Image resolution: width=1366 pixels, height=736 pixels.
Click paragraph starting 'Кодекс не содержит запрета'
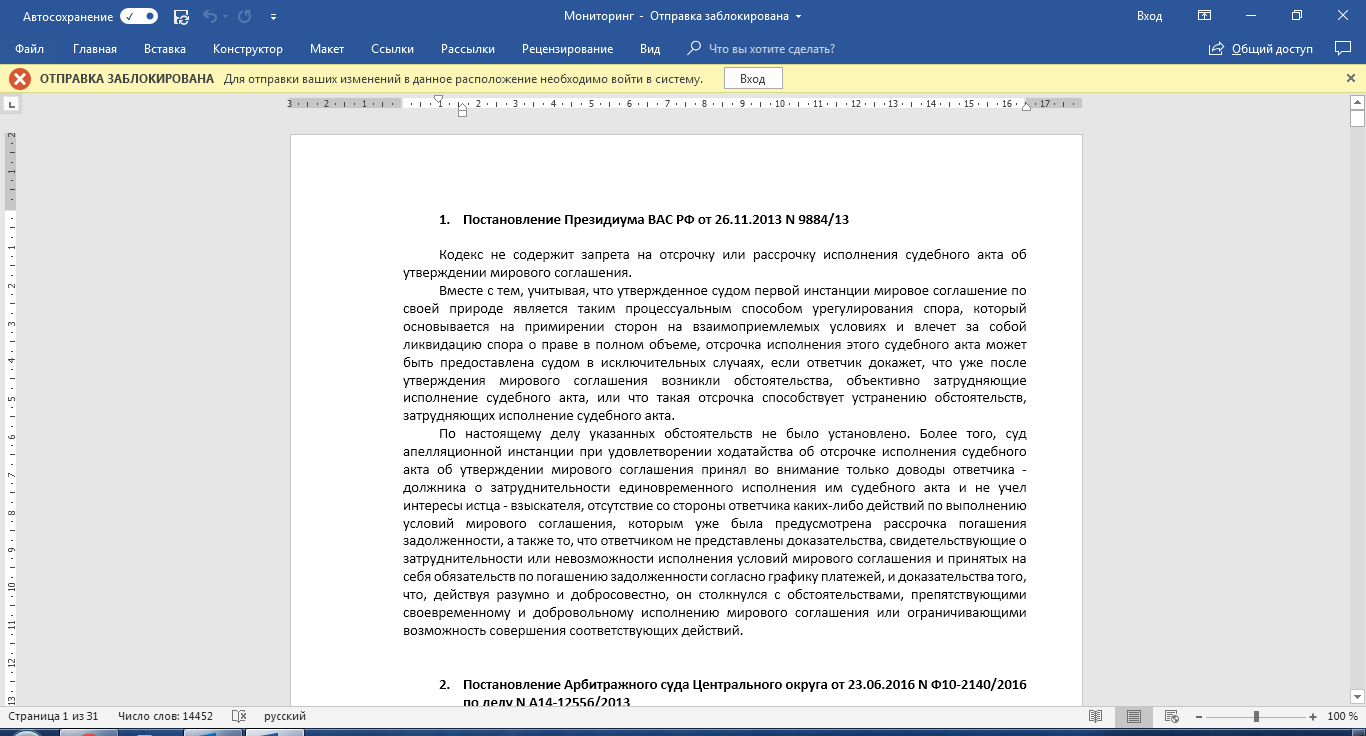[x=714, y=263]
